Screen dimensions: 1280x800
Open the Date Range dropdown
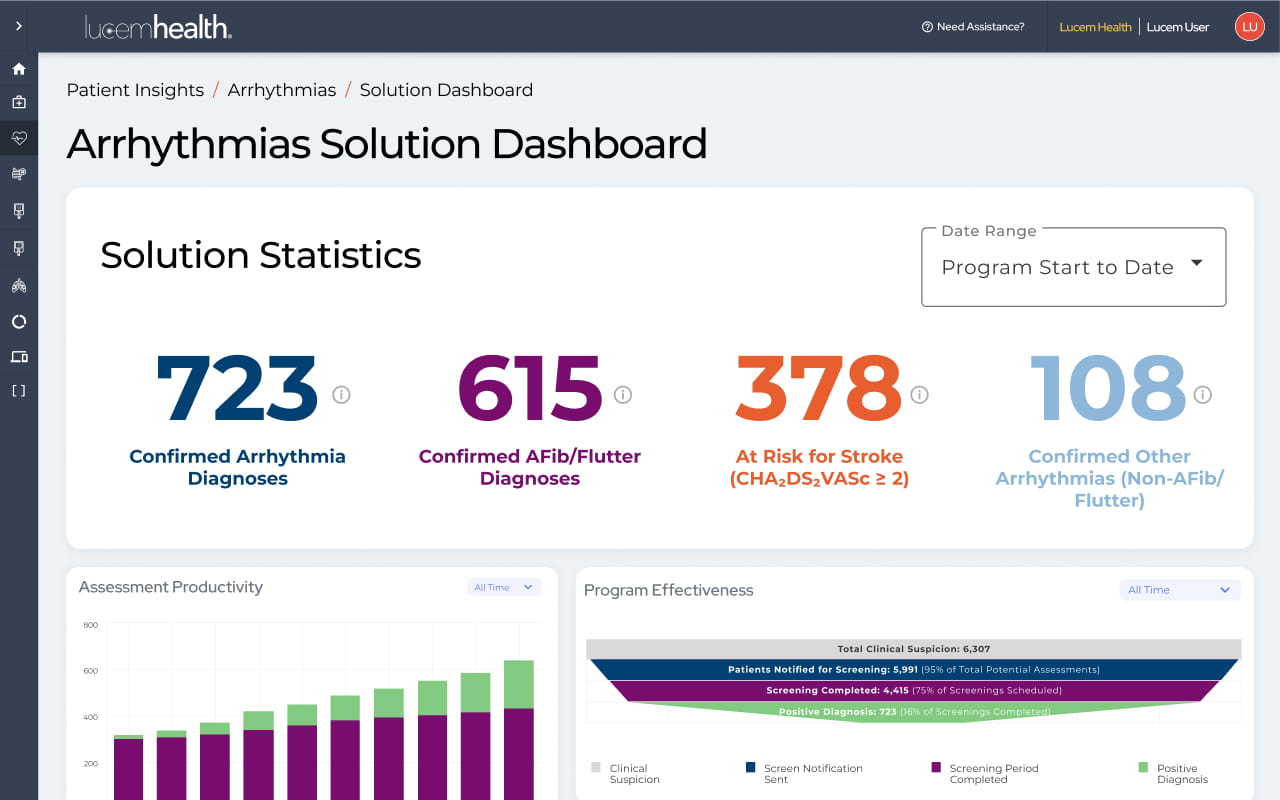(1073, 267)
